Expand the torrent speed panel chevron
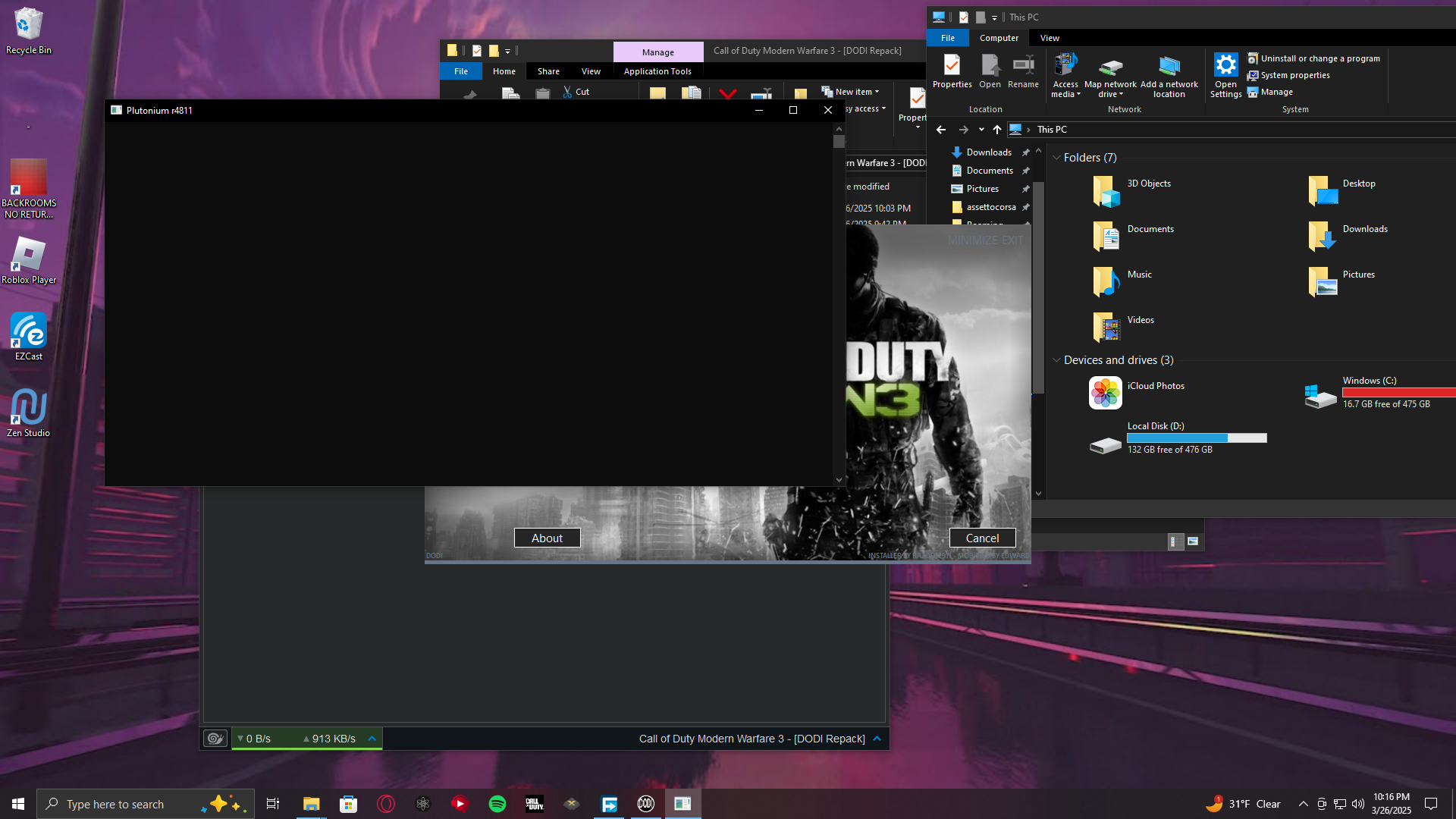This screenshot has height=819, width=1456. click(x=372, y=739)
